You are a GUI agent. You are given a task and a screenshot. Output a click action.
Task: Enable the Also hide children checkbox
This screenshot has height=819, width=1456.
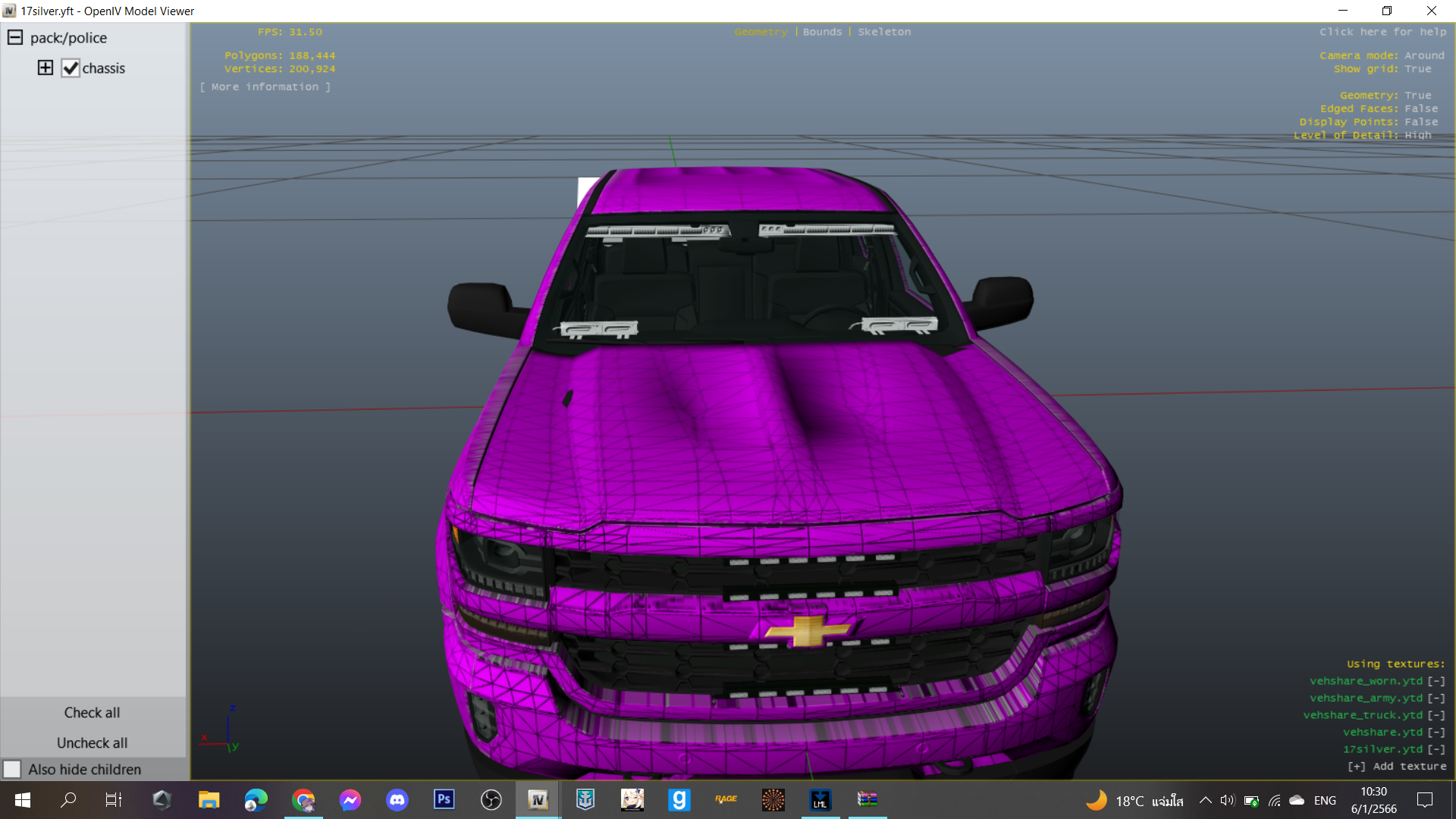pyautogui.click(x=12, y=769)
